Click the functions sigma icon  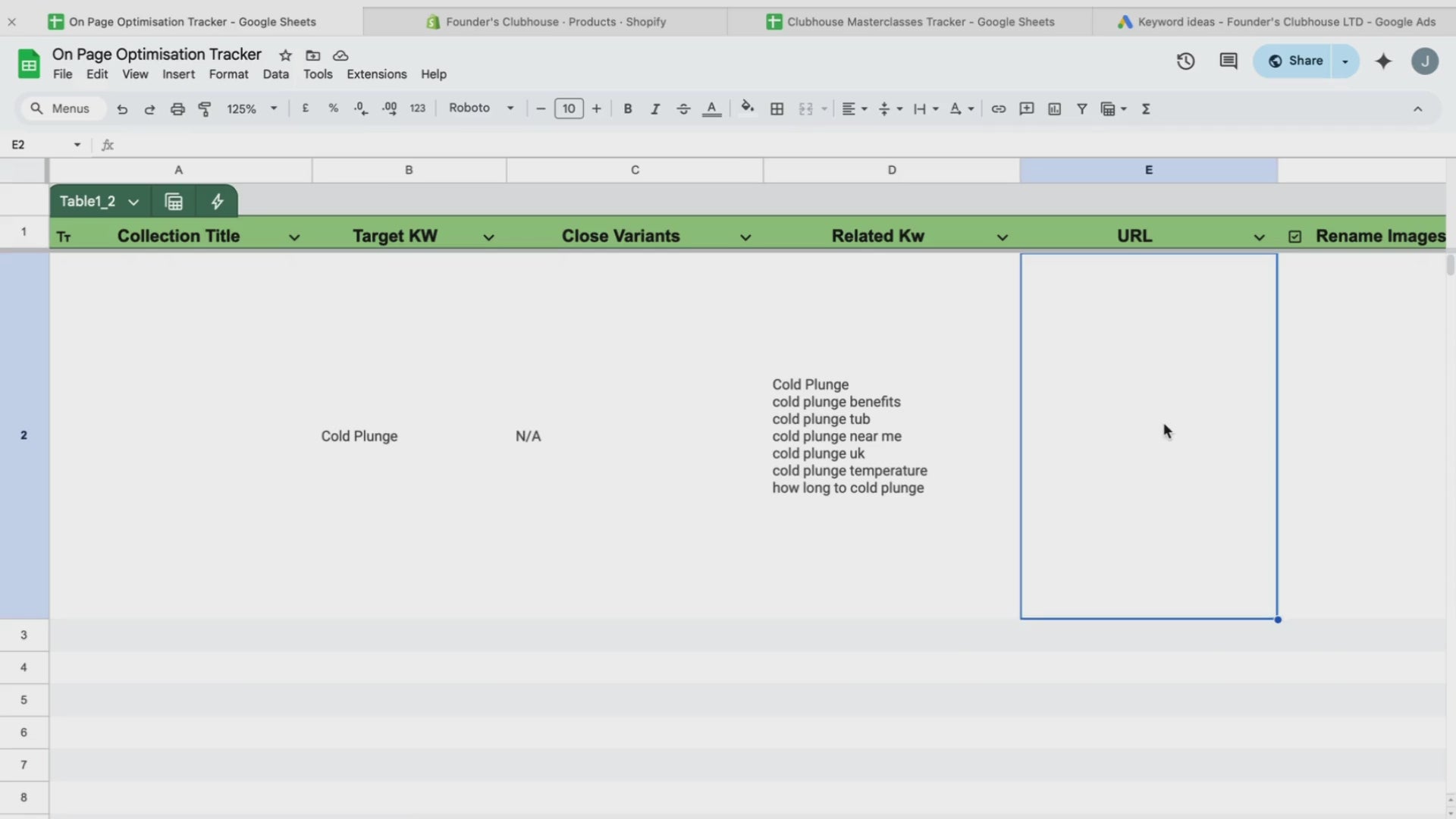[x=1146, y=109]
